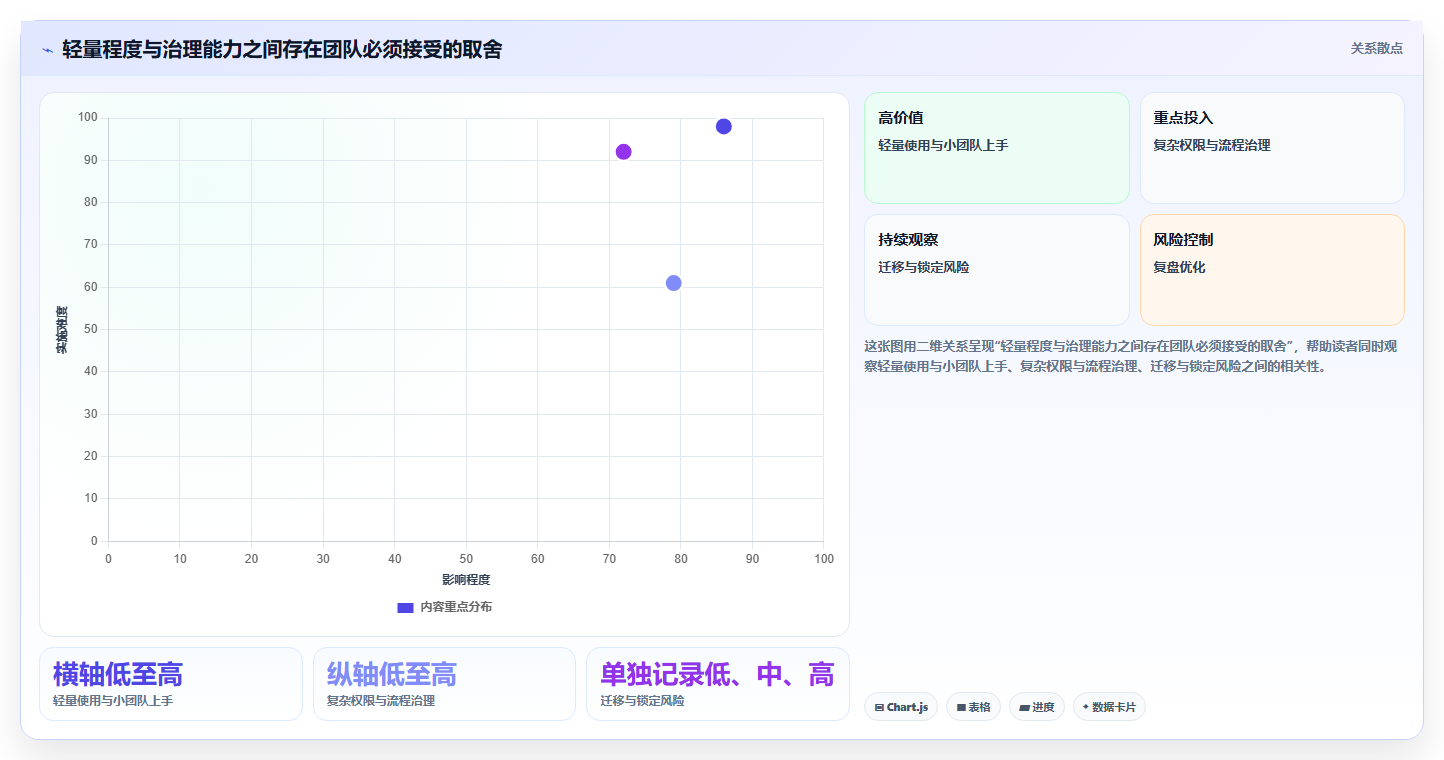Click the 单独记录低、中、高 heading
The image size is (1444, 760).
tap(717, 674)
